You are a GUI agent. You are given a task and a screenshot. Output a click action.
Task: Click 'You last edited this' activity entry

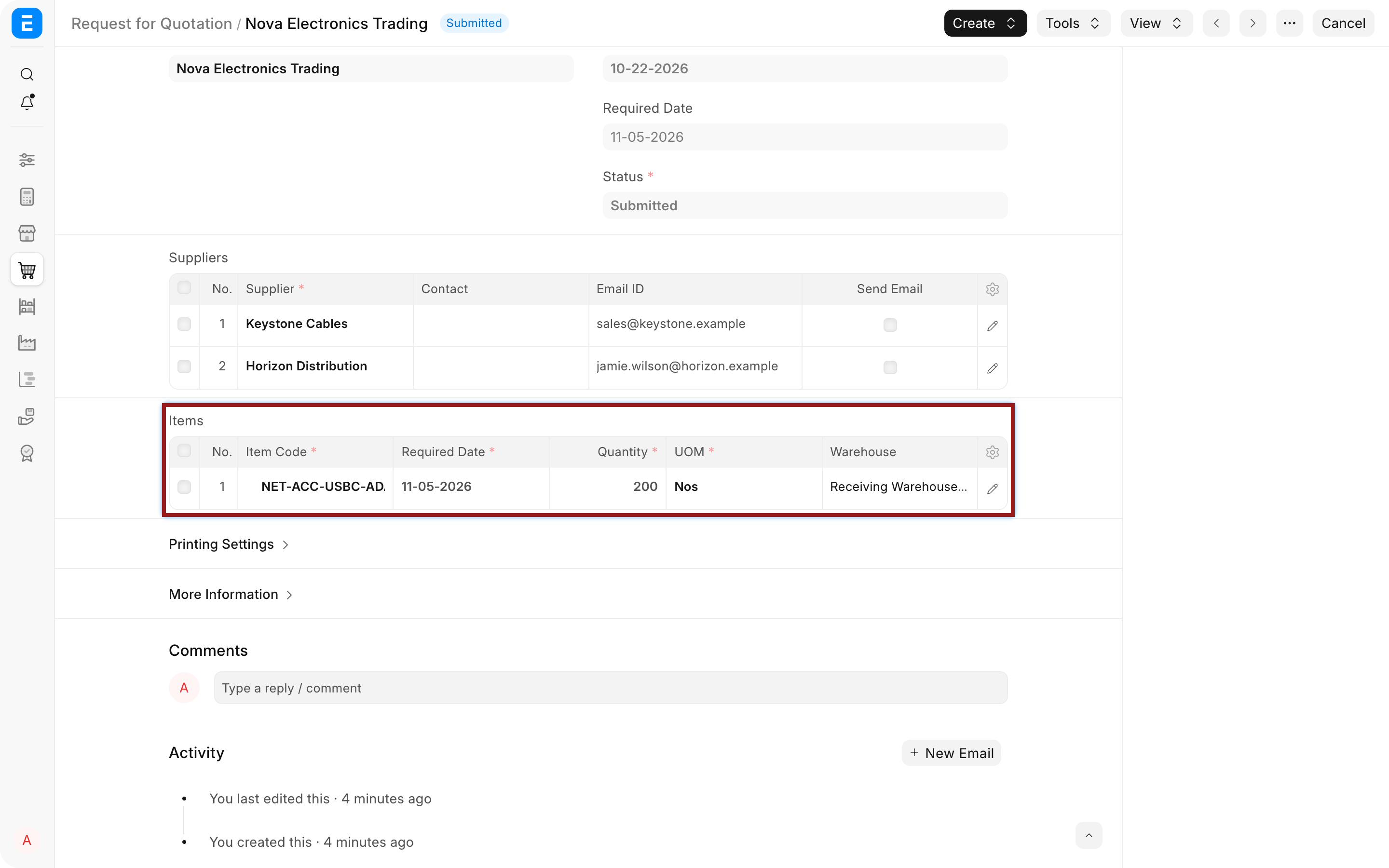[x=320, y=799]
